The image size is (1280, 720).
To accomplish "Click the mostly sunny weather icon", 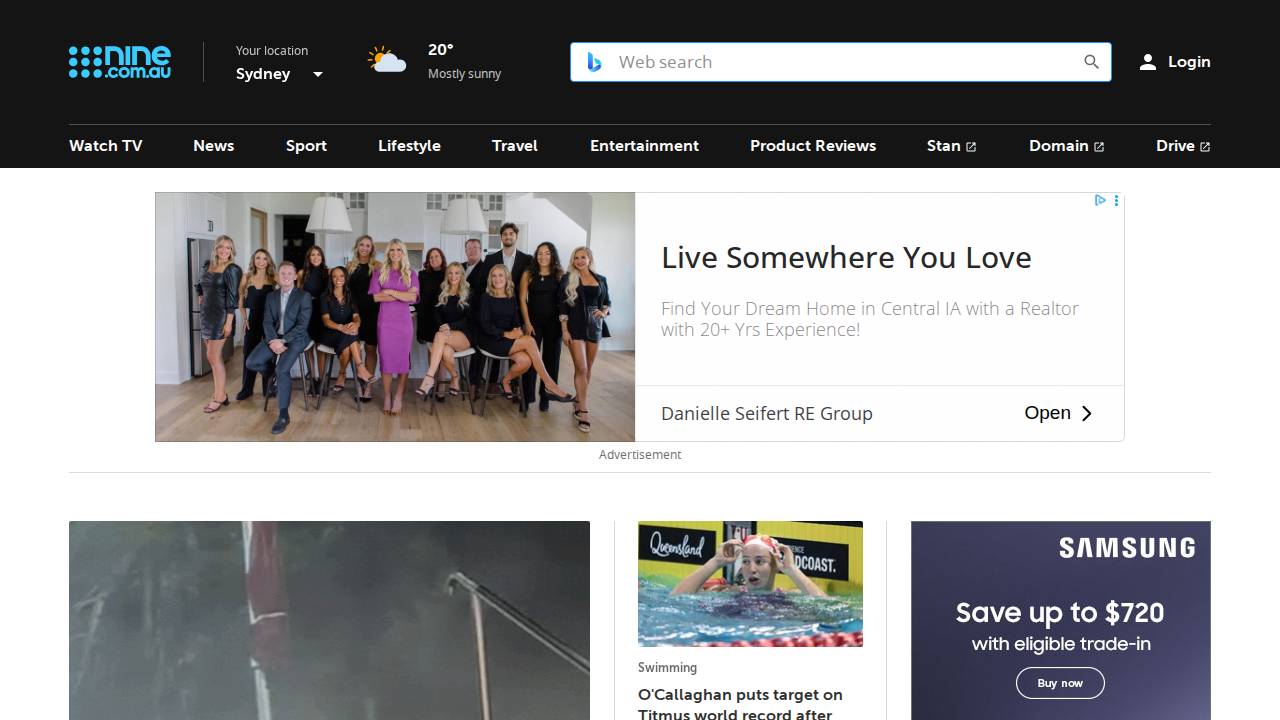I will point(387,62).
